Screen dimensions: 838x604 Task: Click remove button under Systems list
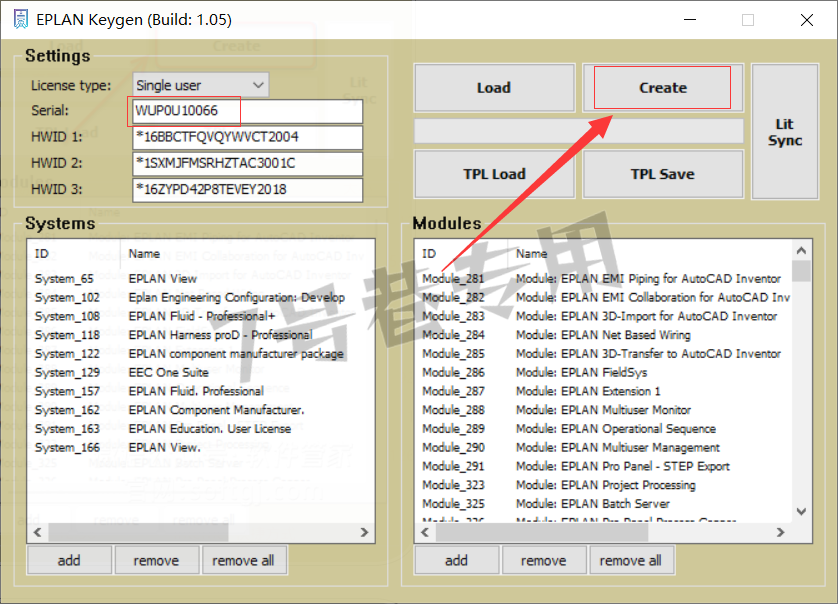157,560
